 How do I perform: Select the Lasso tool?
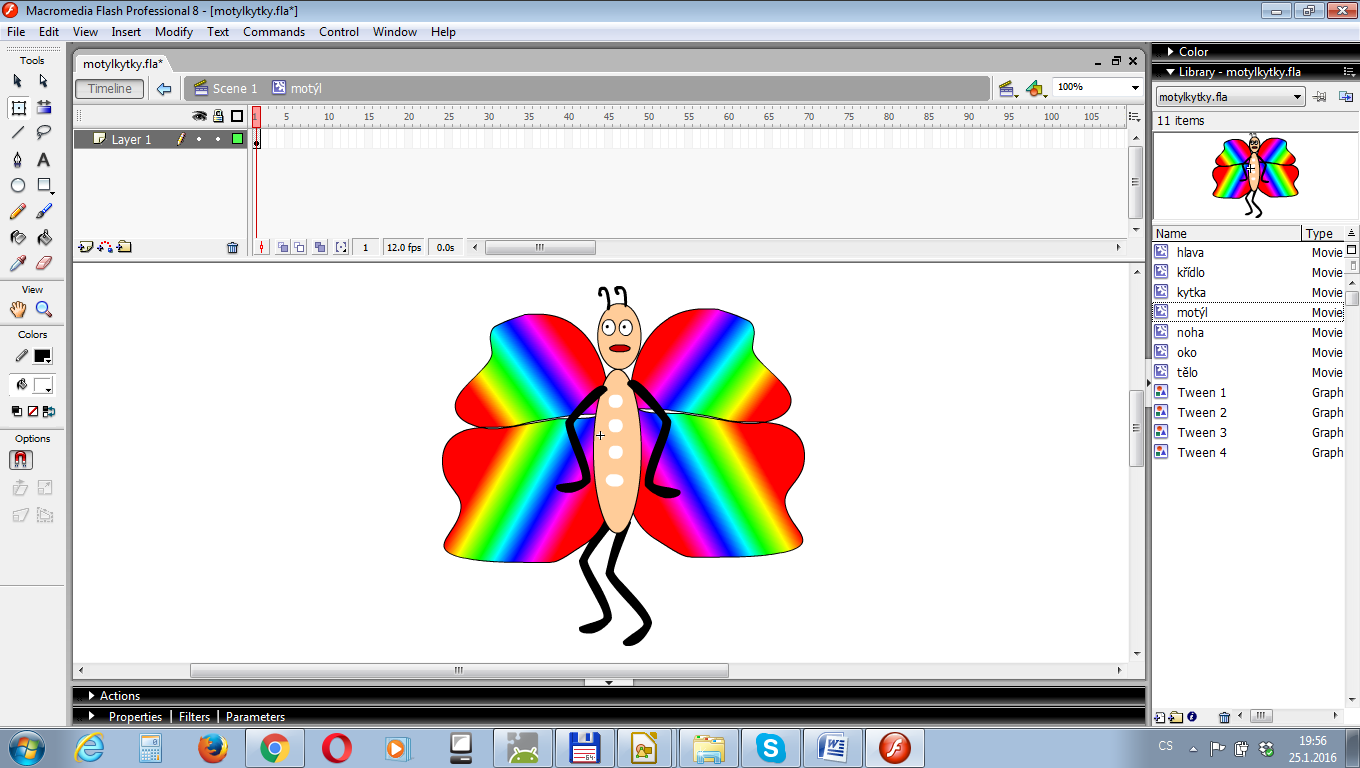pyautogui.click(x=44, y=133)
